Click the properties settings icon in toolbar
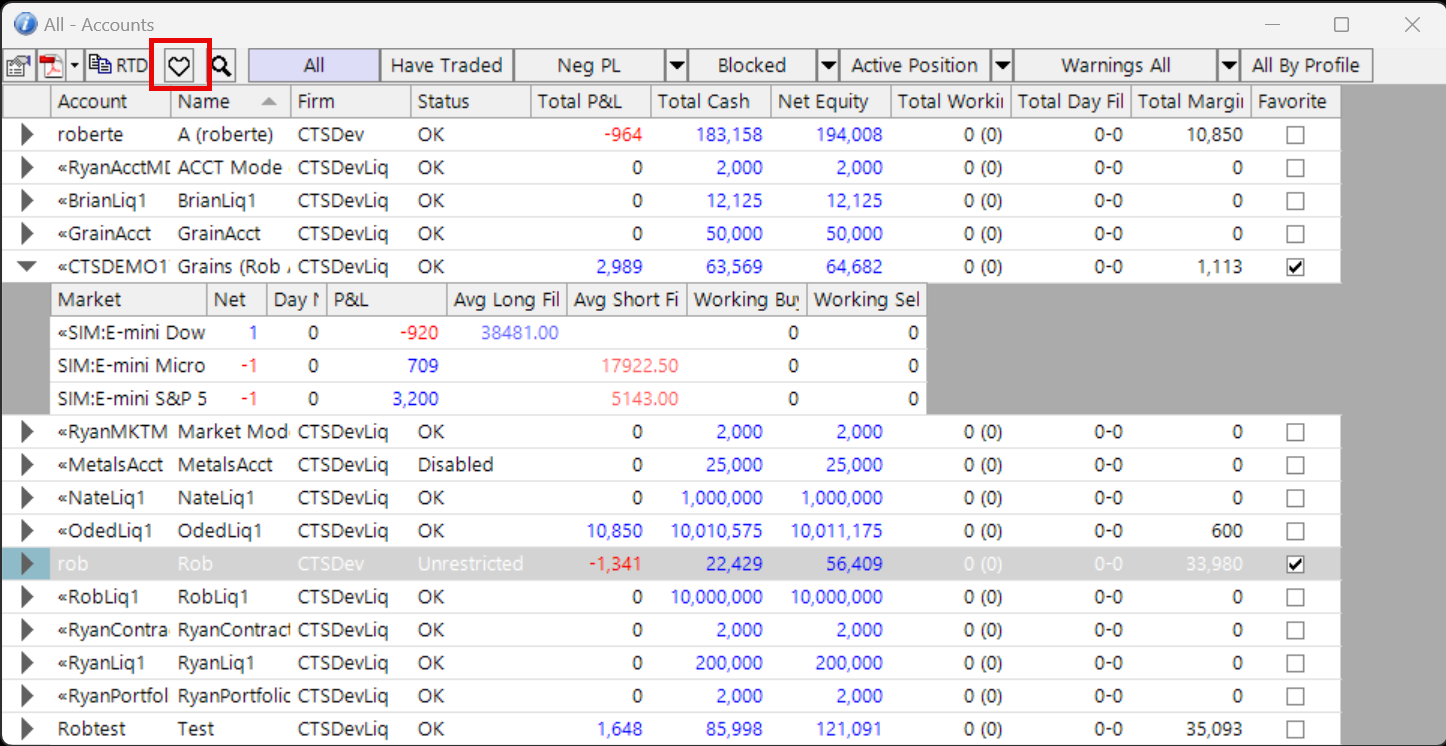1446x746 pixels. [x=18, y=66]
